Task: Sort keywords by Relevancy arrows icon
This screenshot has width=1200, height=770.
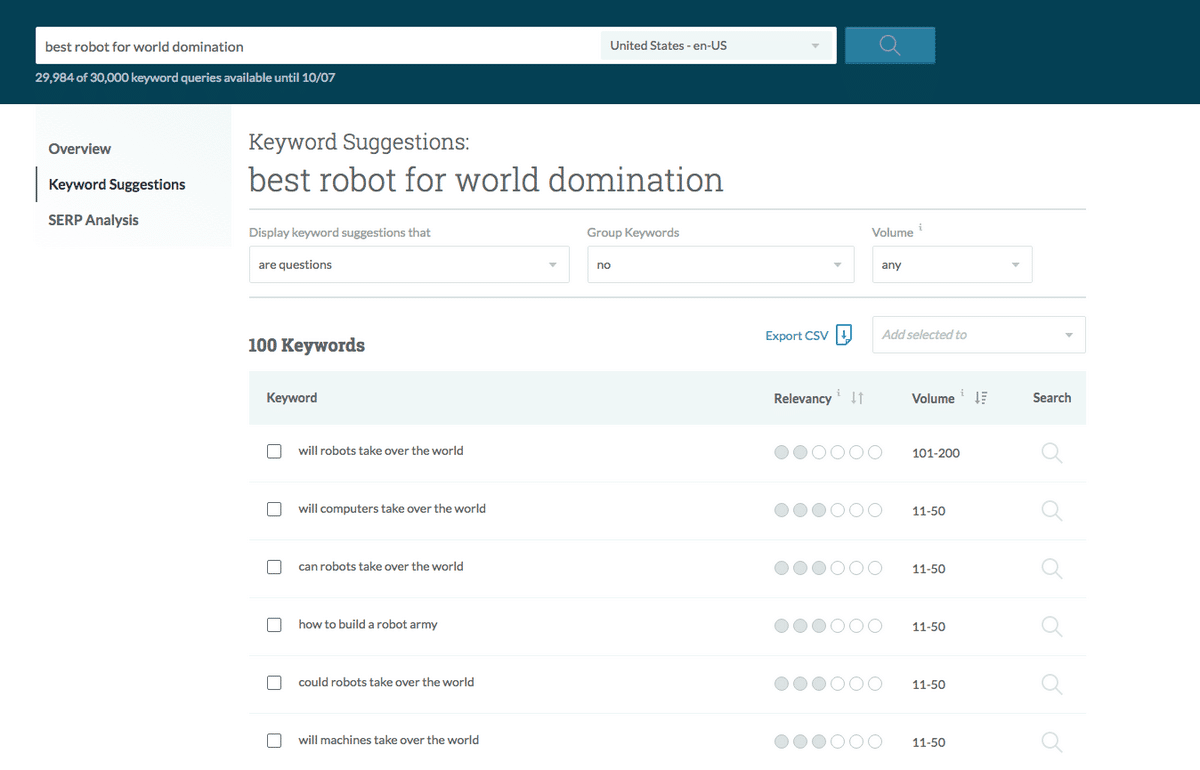Action: [x=857, y=398]
